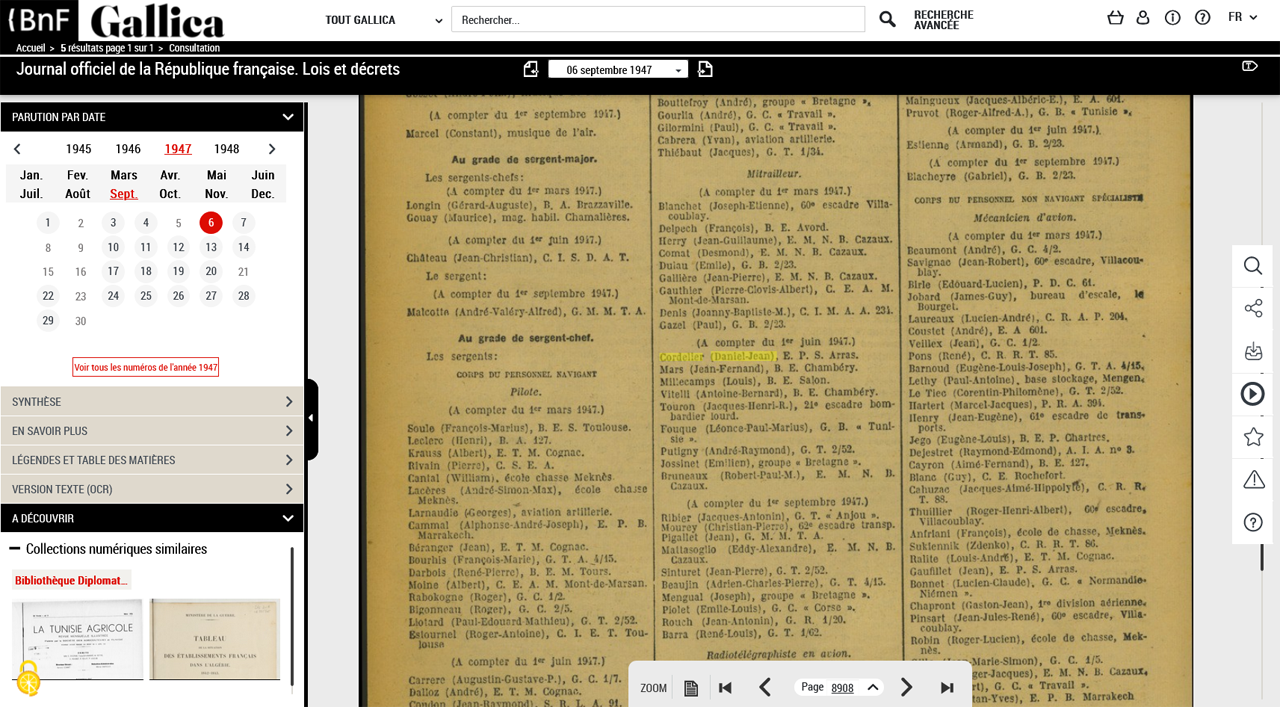Click the Gallica logo
1280x707 pixels.
coord(157,20)
